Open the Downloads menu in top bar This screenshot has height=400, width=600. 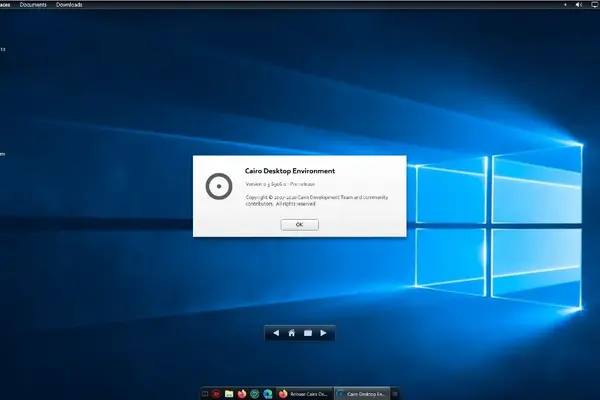tap(69, 5)
